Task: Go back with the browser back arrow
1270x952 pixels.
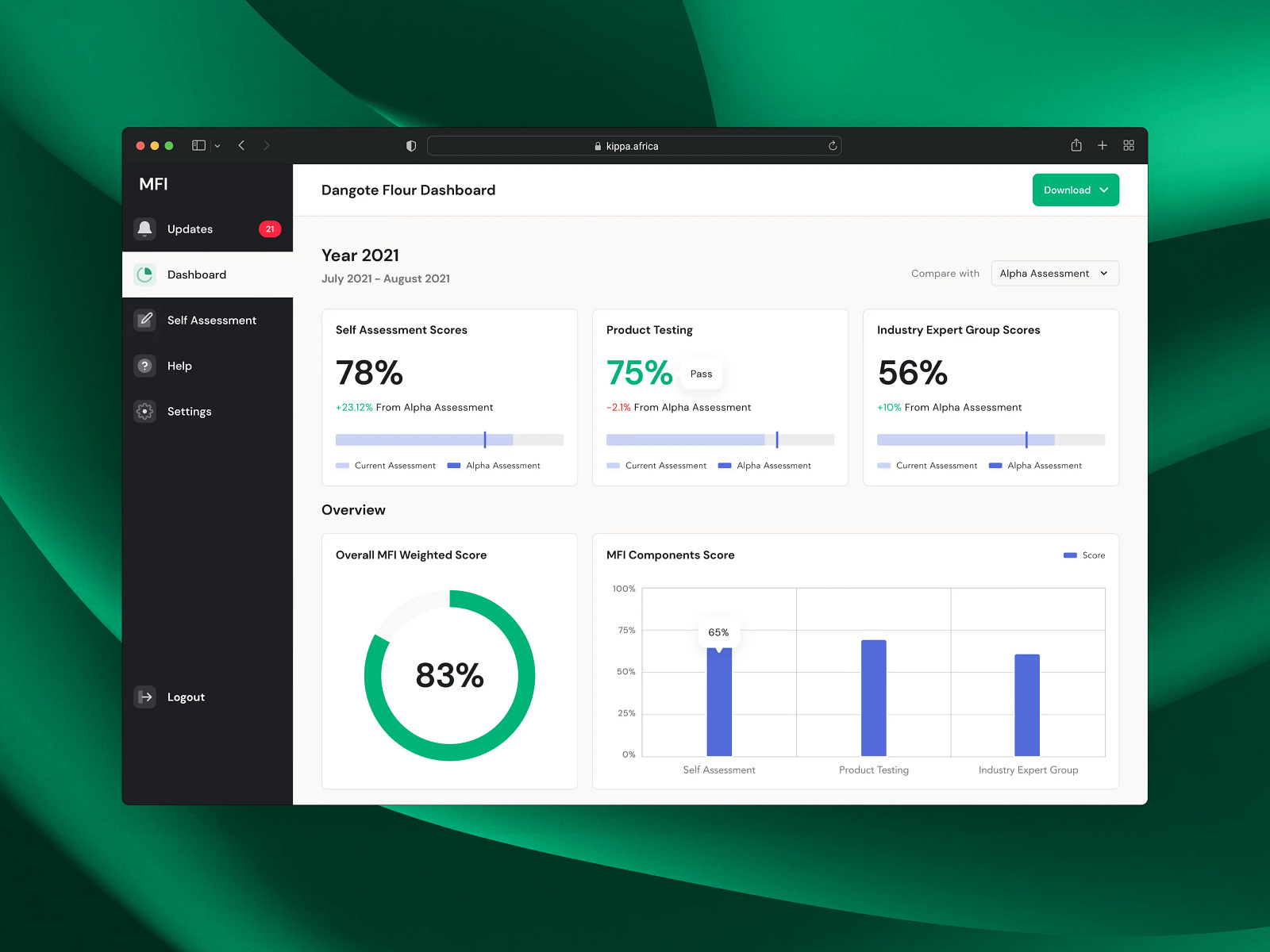Action: [241, 145]
